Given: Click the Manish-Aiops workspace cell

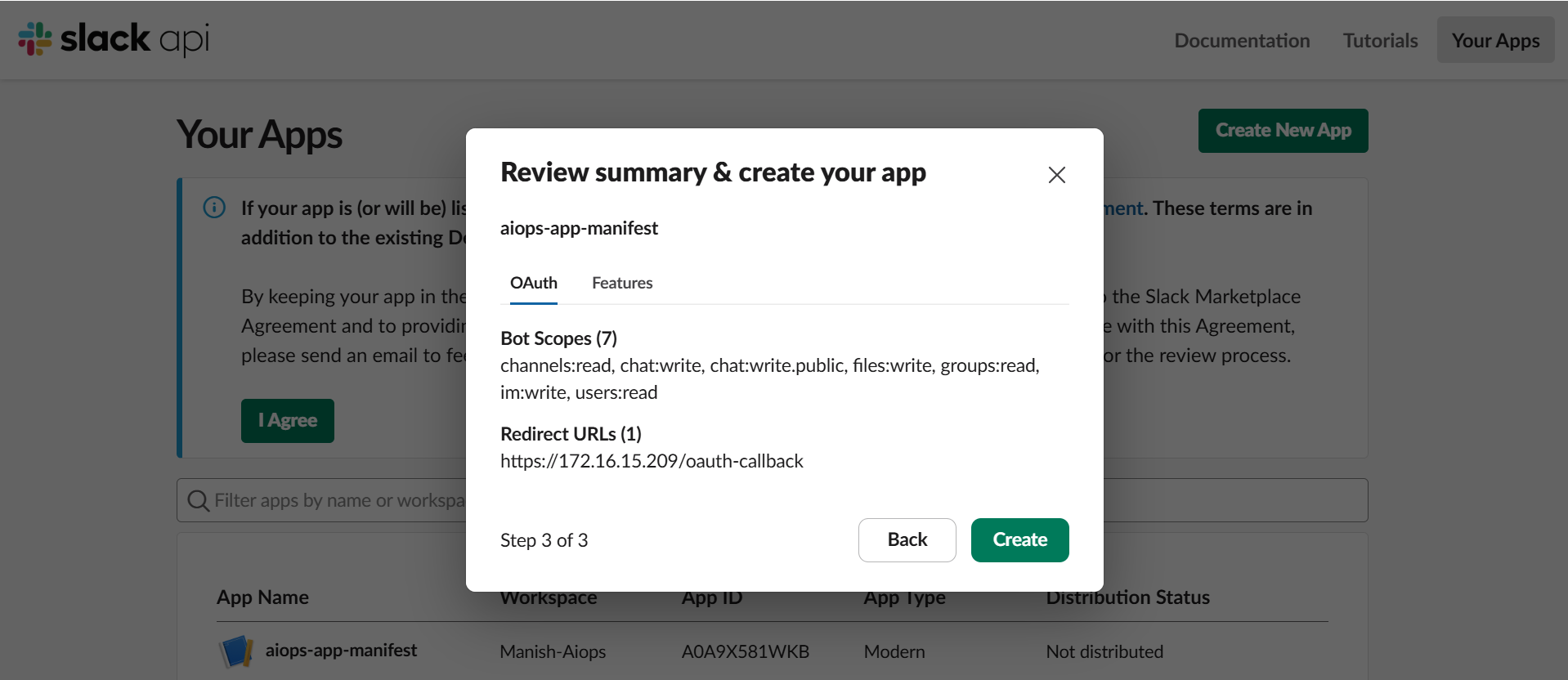Looking at the screenshot, I should (x=553, y=651).
